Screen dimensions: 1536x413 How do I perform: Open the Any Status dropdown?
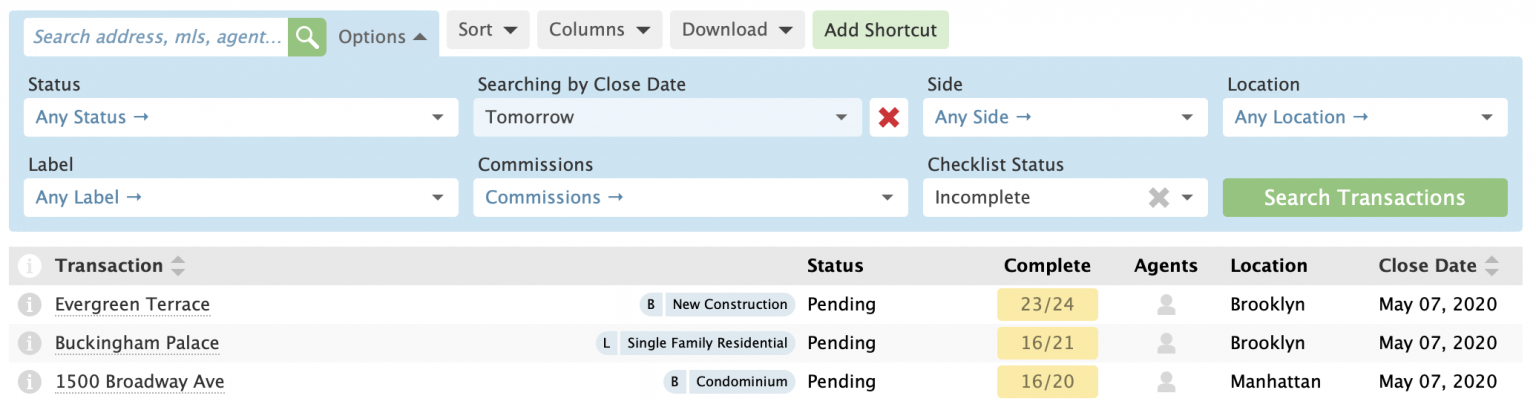pos(241,118)
